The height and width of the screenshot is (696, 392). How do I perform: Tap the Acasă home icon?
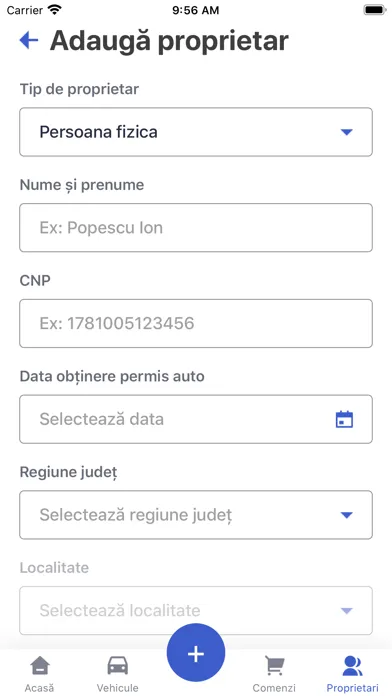[40, 666]
